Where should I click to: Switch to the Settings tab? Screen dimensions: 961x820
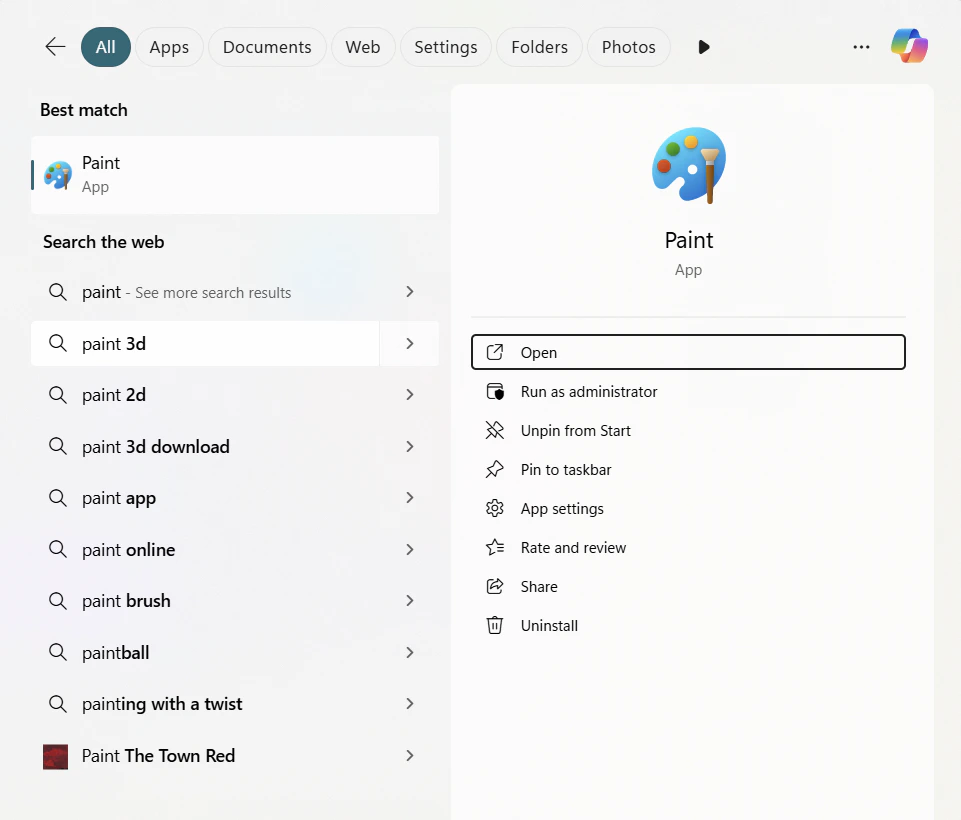click(446, 47)
